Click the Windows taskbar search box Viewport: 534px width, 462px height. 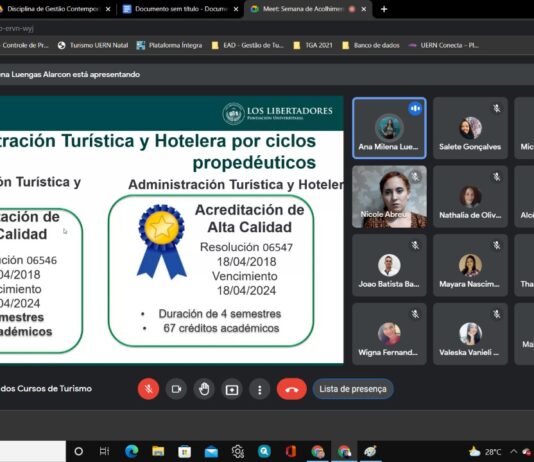point(33,451)
